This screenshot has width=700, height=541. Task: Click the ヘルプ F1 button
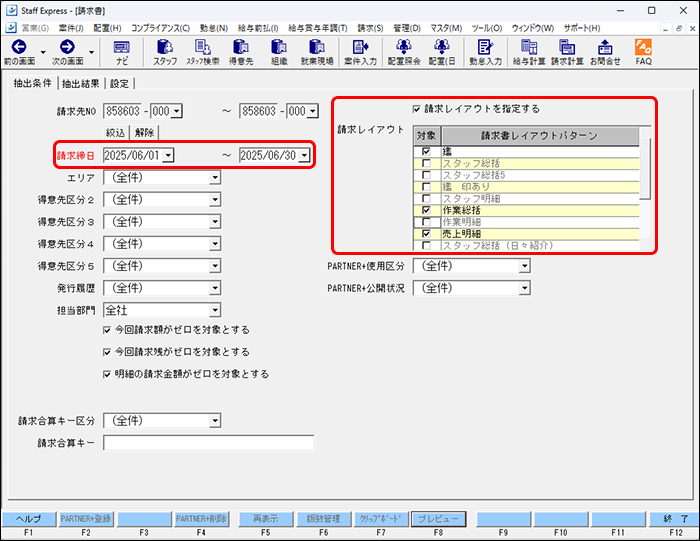[29, 519]
